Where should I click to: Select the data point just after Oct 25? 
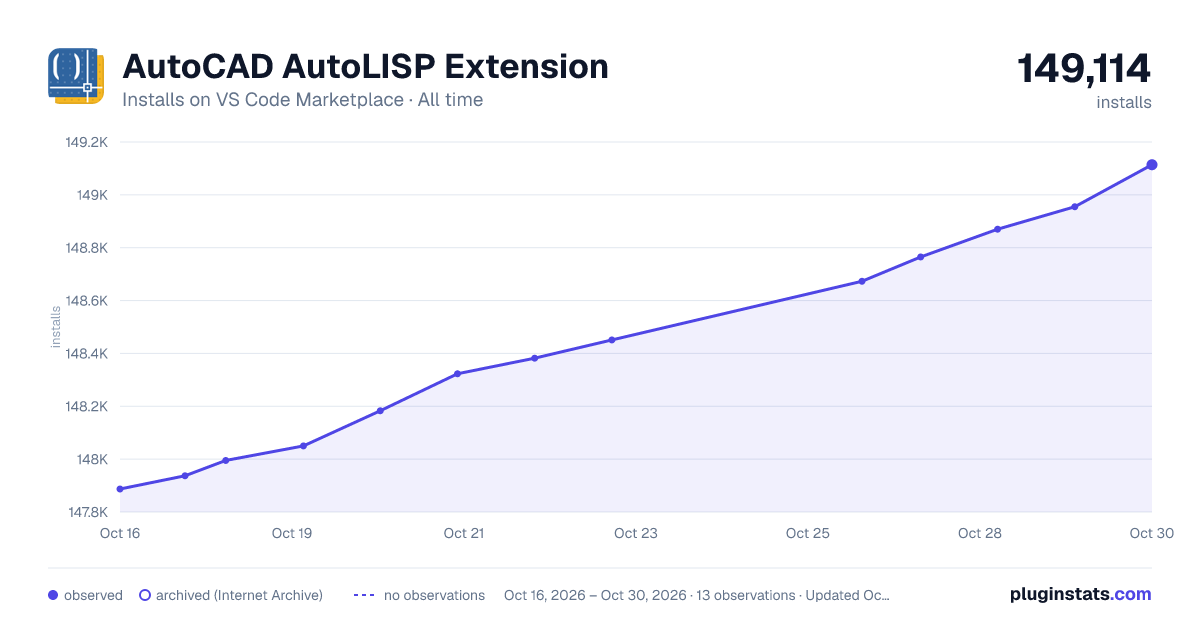pyautogui.click(x=862, y=281)
